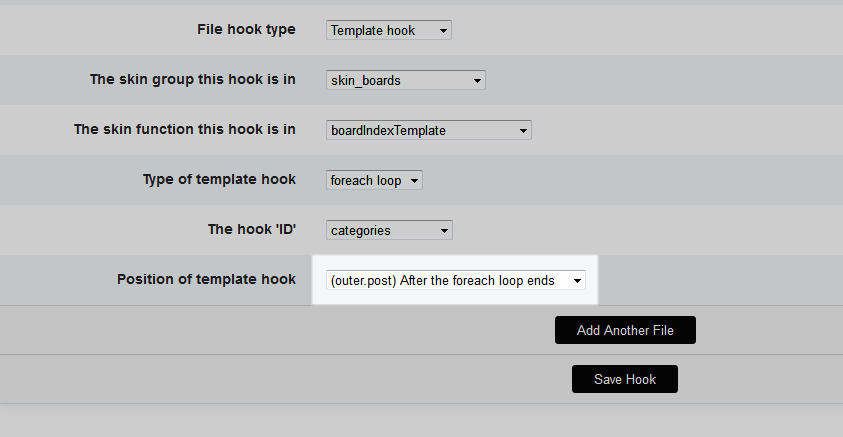Click the arrow on the categories select
Viewport: 843px width, 437px height.
pos(443,231)
